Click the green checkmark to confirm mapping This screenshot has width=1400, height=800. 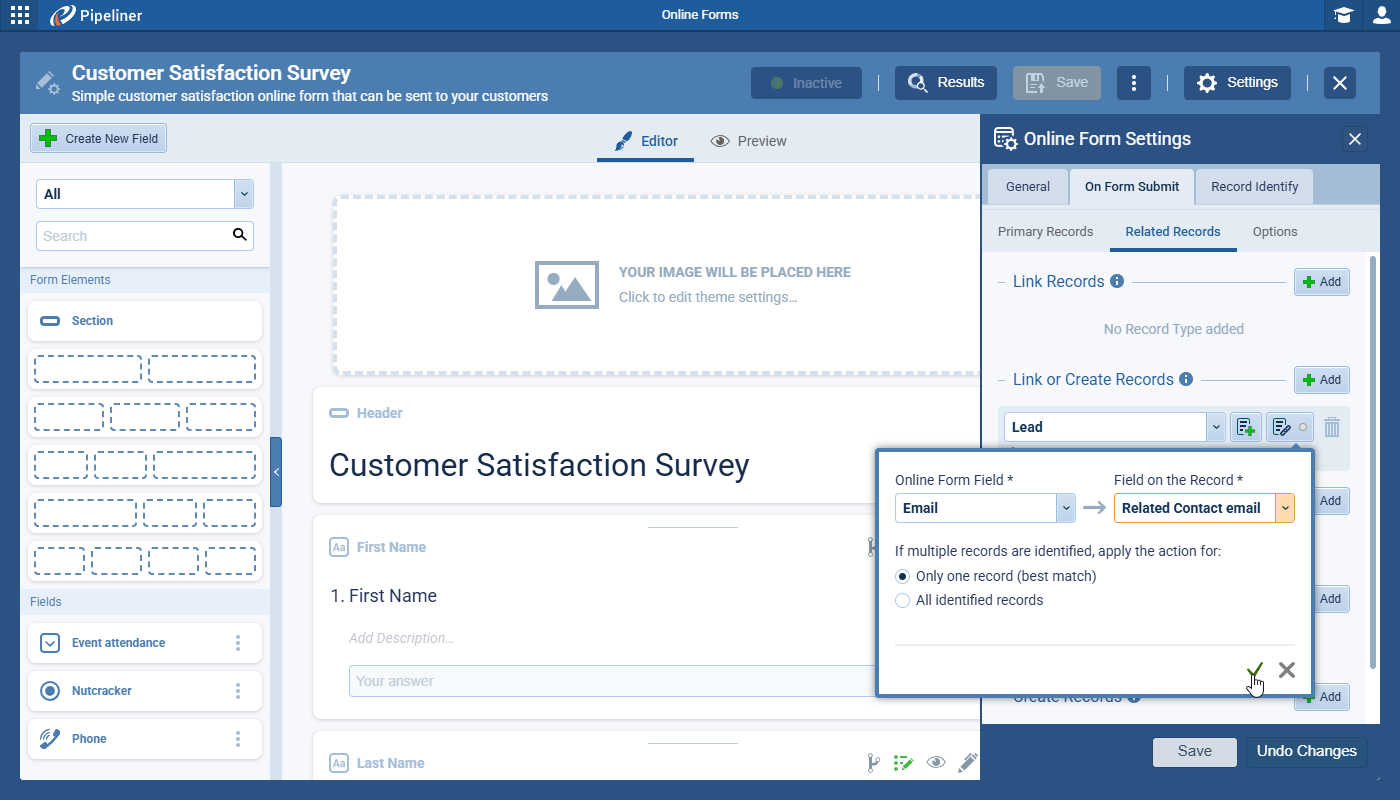(x=1256, y=670)
